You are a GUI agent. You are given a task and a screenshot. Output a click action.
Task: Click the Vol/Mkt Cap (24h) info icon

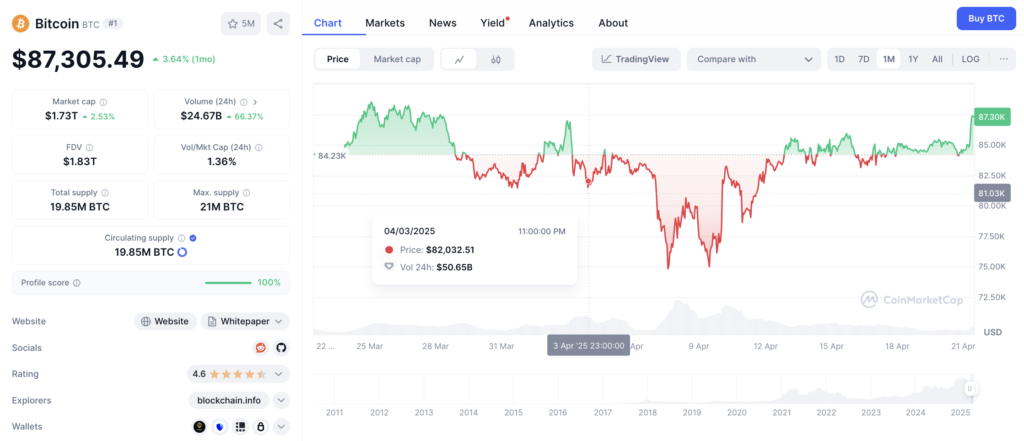(259, 148)
